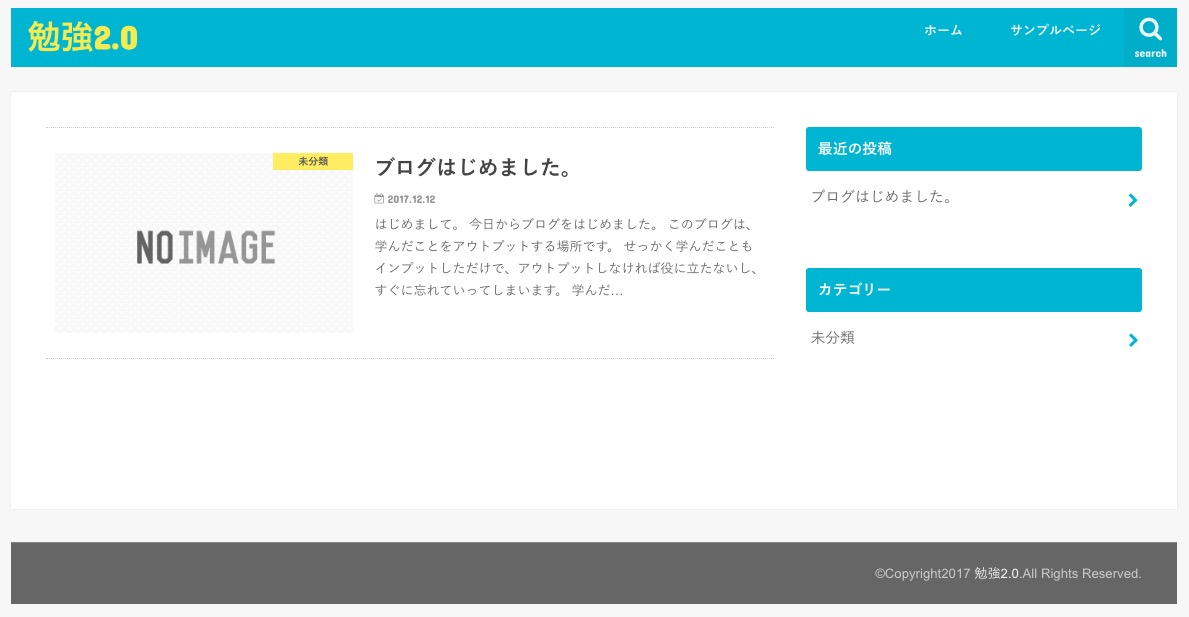
Task: Click the 勉強2.0 site logo
Action: pos(83,37)
